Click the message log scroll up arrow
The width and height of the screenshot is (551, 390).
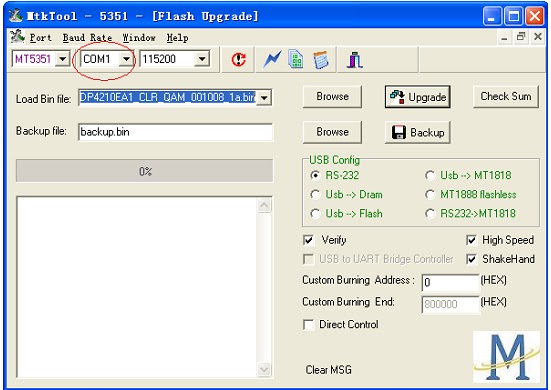264,205
